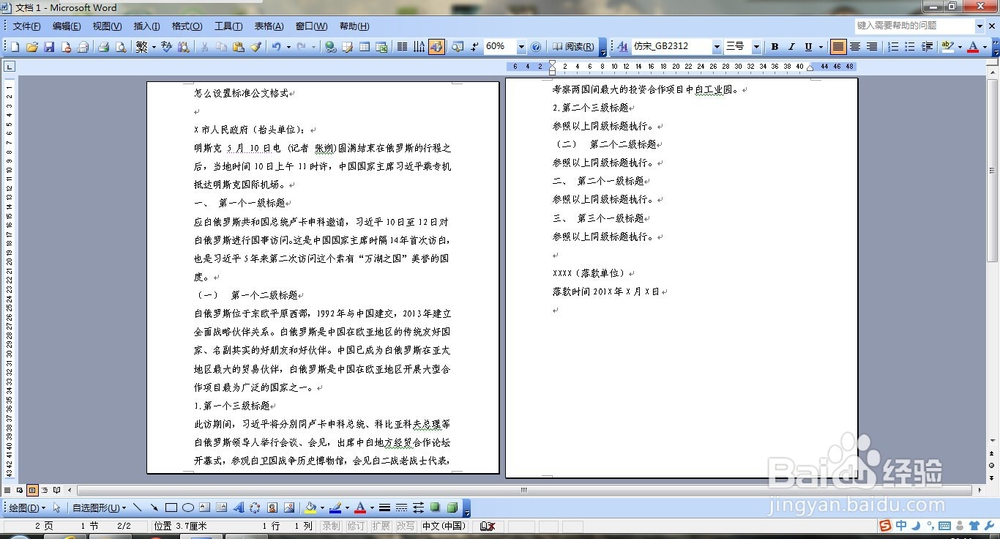Select the Rectangle shape tool

point(171,508)
